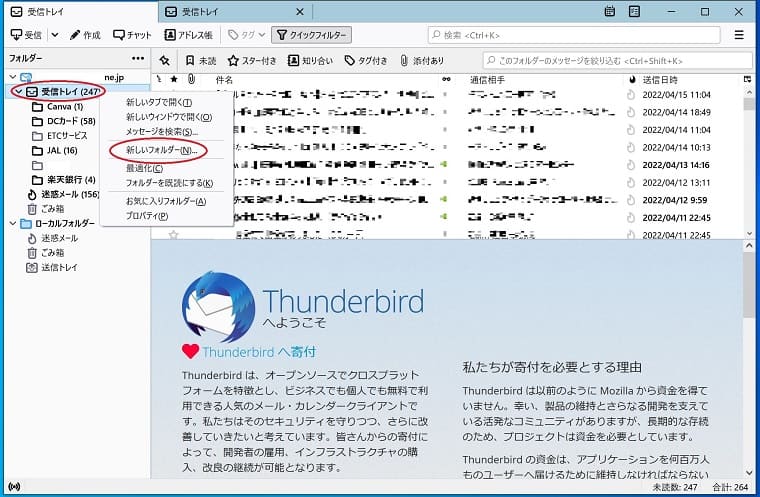
Task: Select the JAL (16) folder
Action: [x=55, y=150]
